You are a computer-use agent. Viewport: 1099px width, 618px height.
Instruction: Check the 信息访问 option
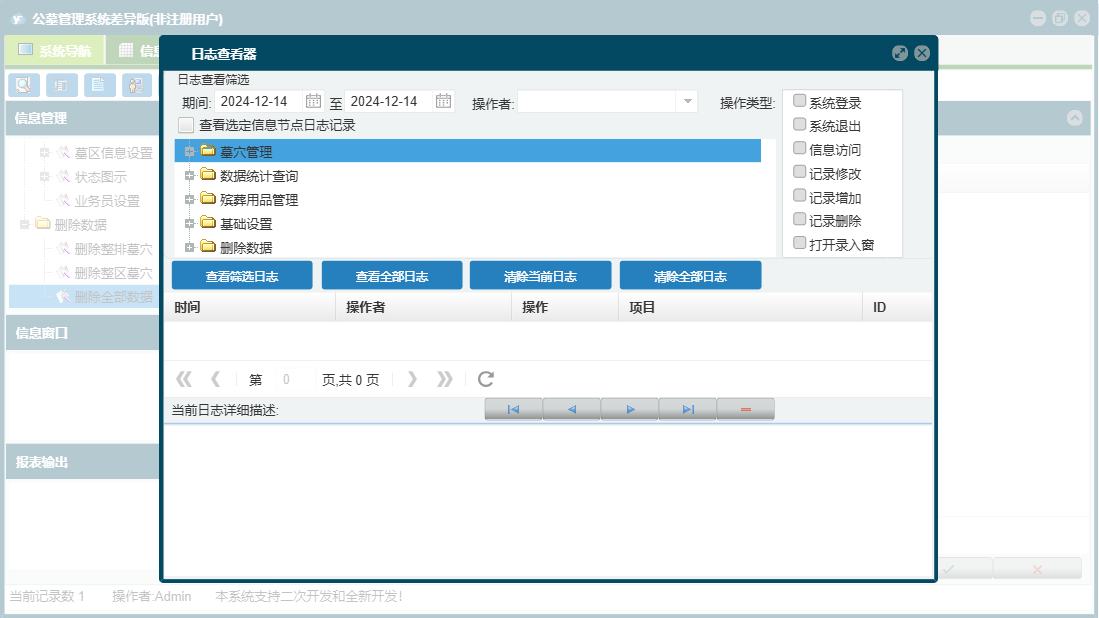click(799, 148)
